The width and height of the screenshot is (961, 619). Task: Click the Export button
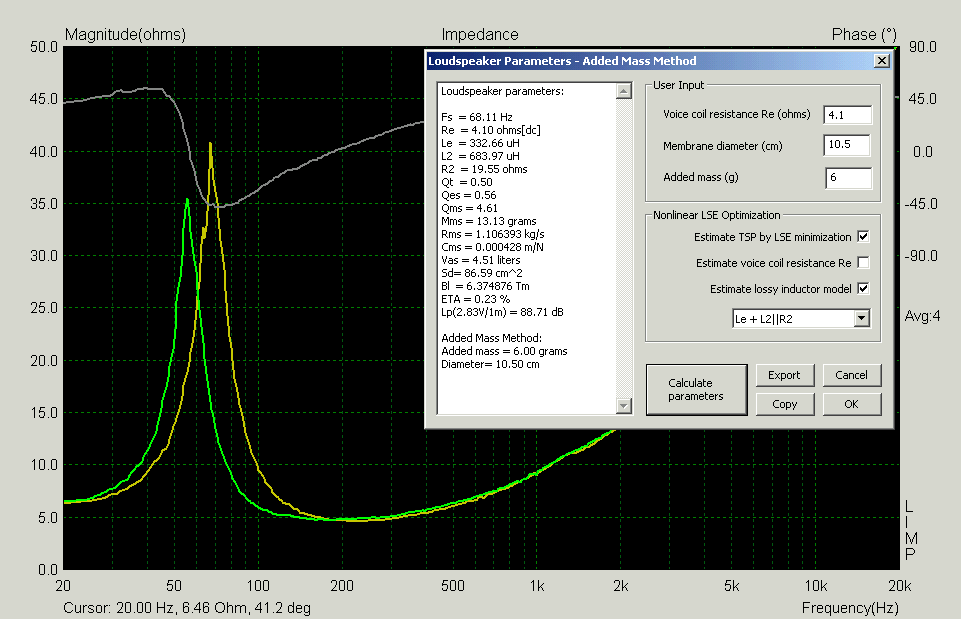coord(784,375)
